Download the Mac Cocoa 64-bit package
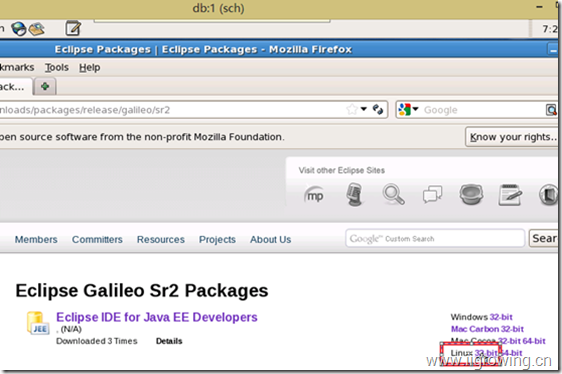Screen dimensions: 562x374 (x=534, y=341)
